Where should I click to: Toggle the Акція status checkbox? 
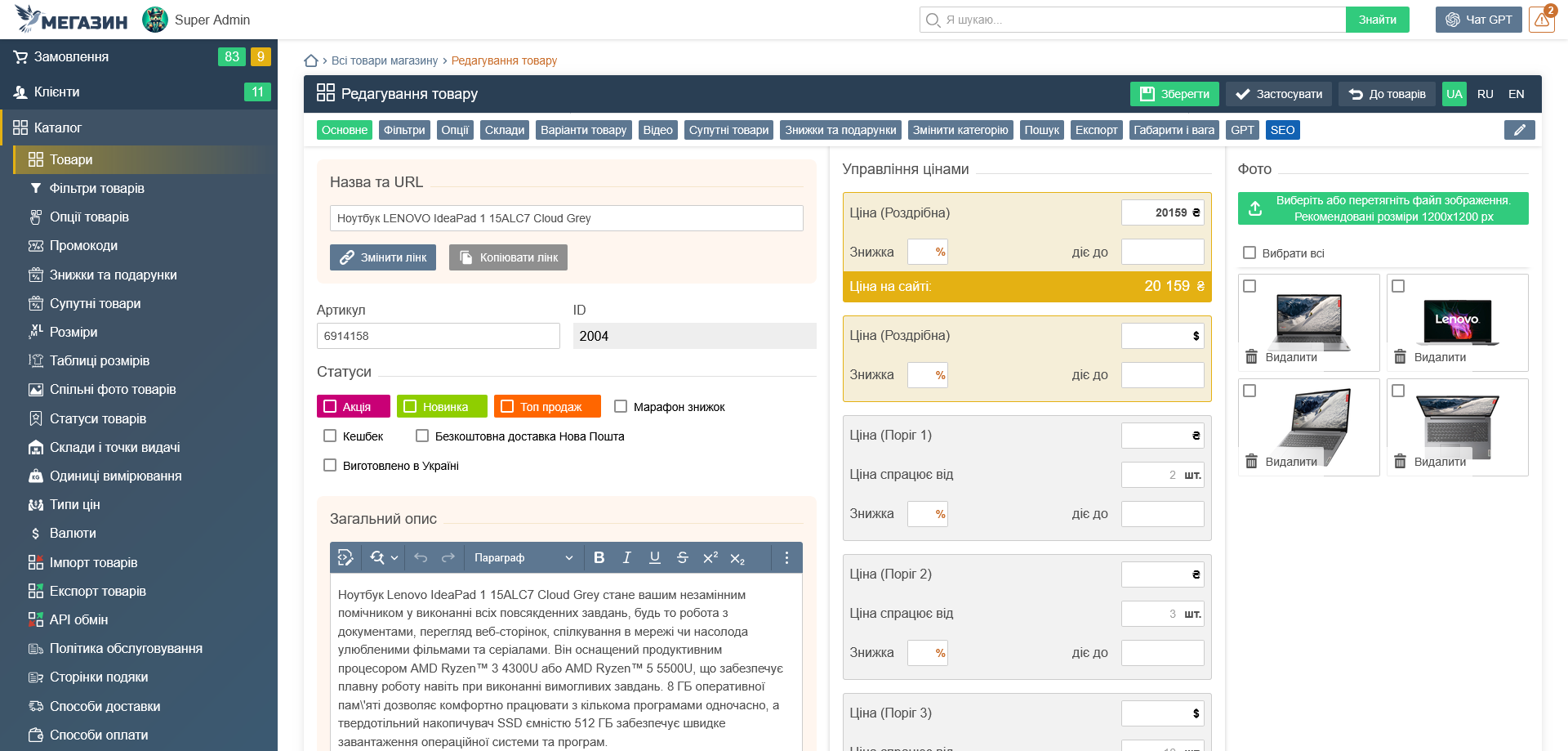click(331, 406)
